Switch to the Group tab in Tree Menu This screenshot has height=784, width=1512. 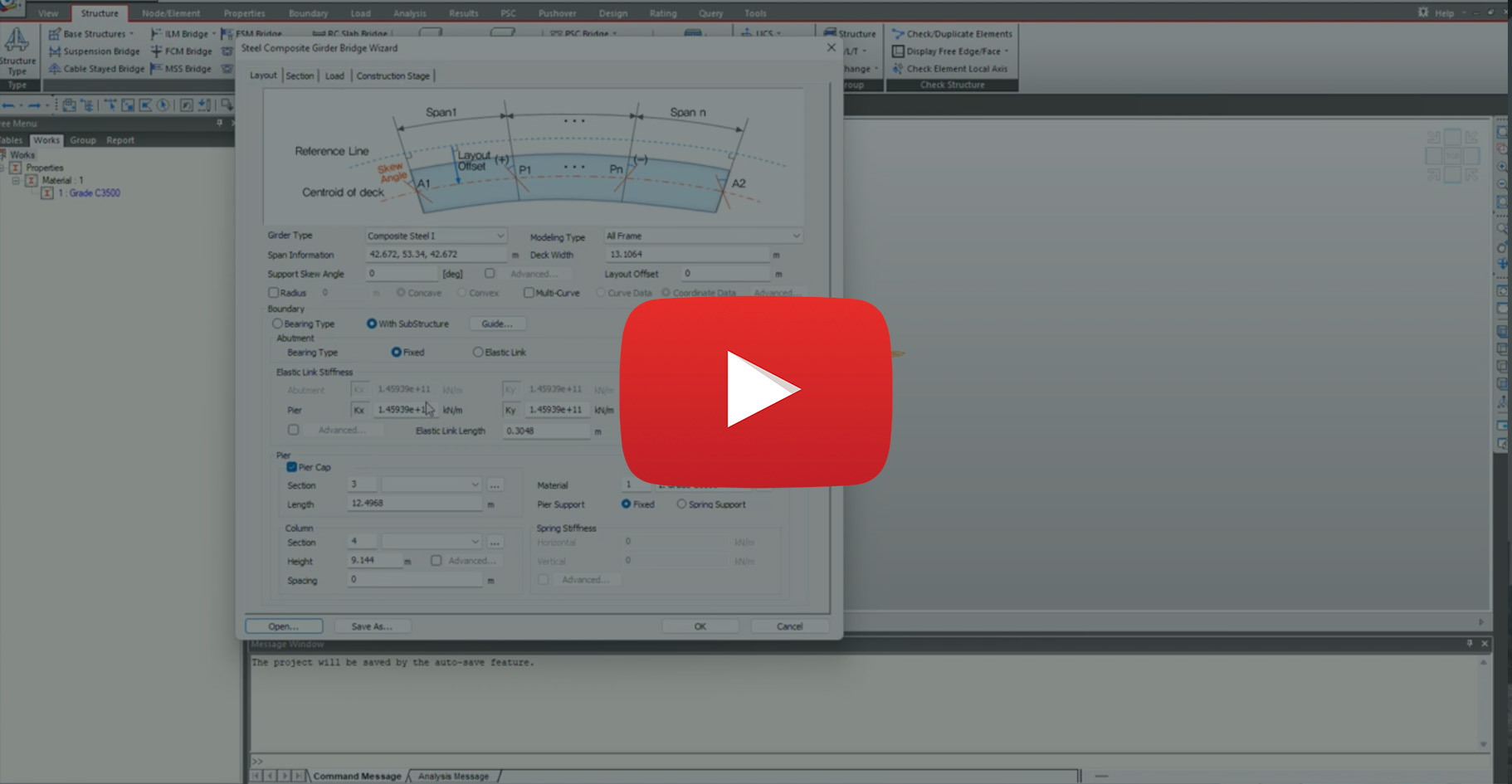[82, 140]
